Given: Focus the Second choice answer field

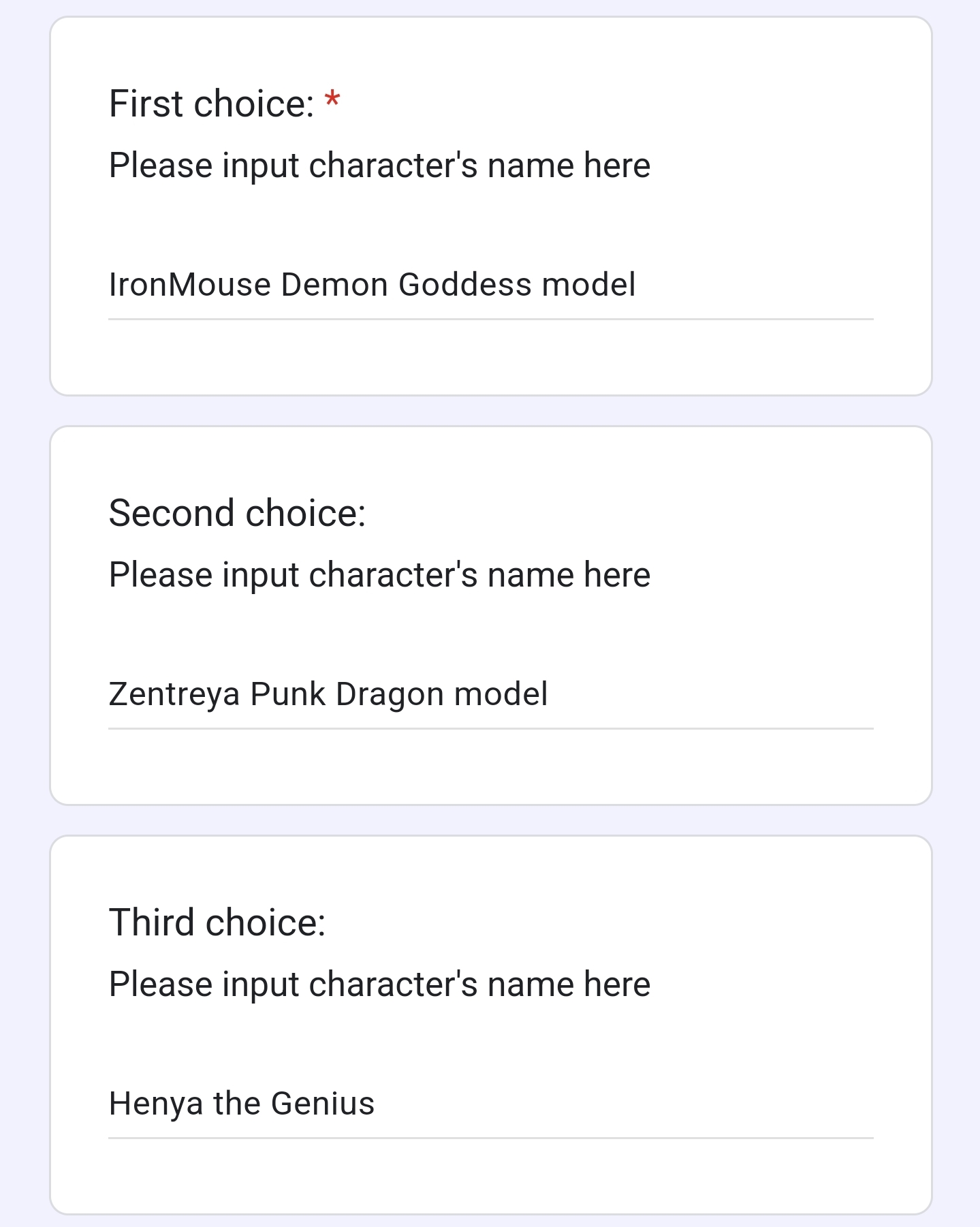Looking at the screenshot, I should tap(490, 694).
